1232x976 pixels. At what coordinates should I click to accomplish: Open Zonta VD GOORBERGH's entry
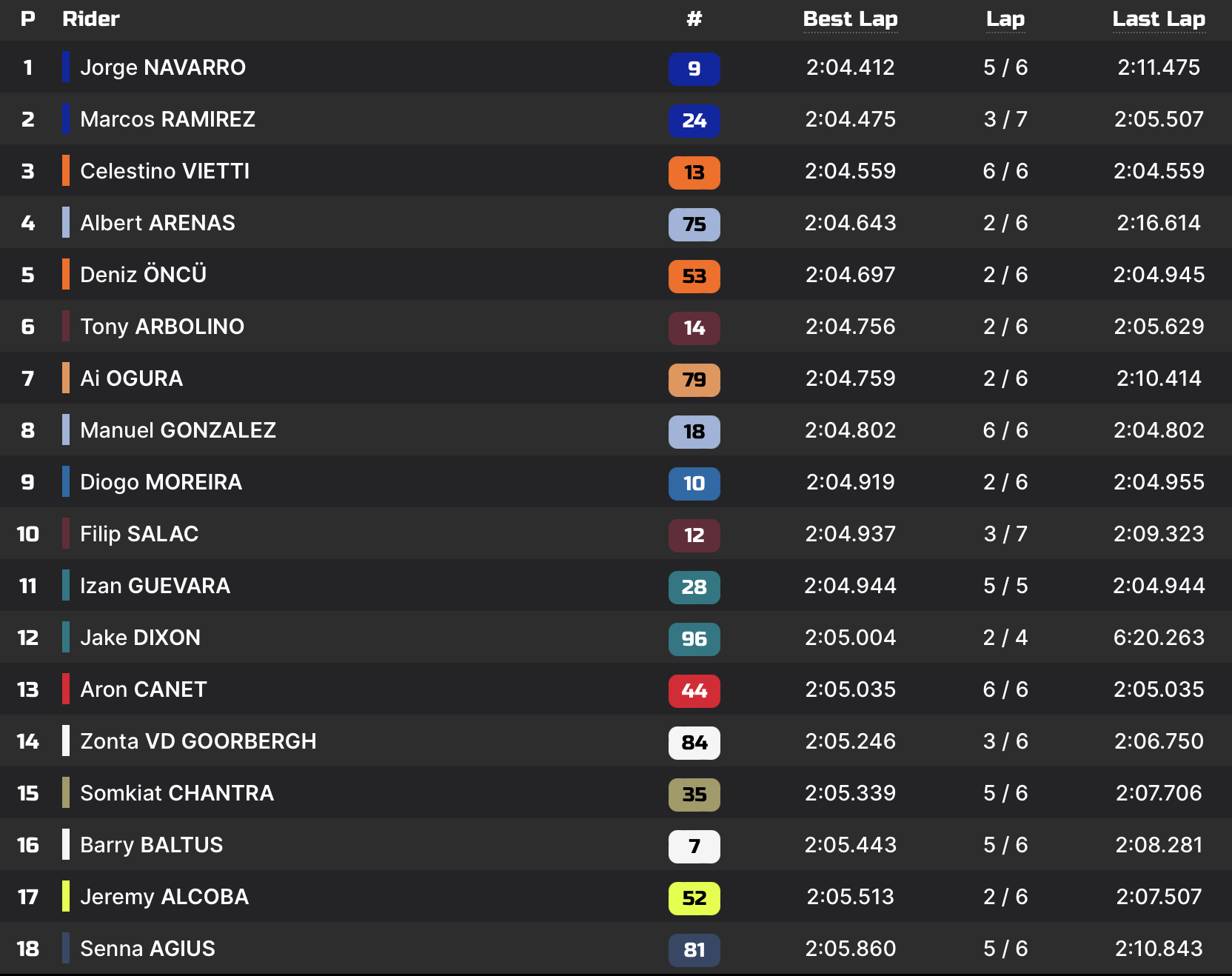[198, 741]
